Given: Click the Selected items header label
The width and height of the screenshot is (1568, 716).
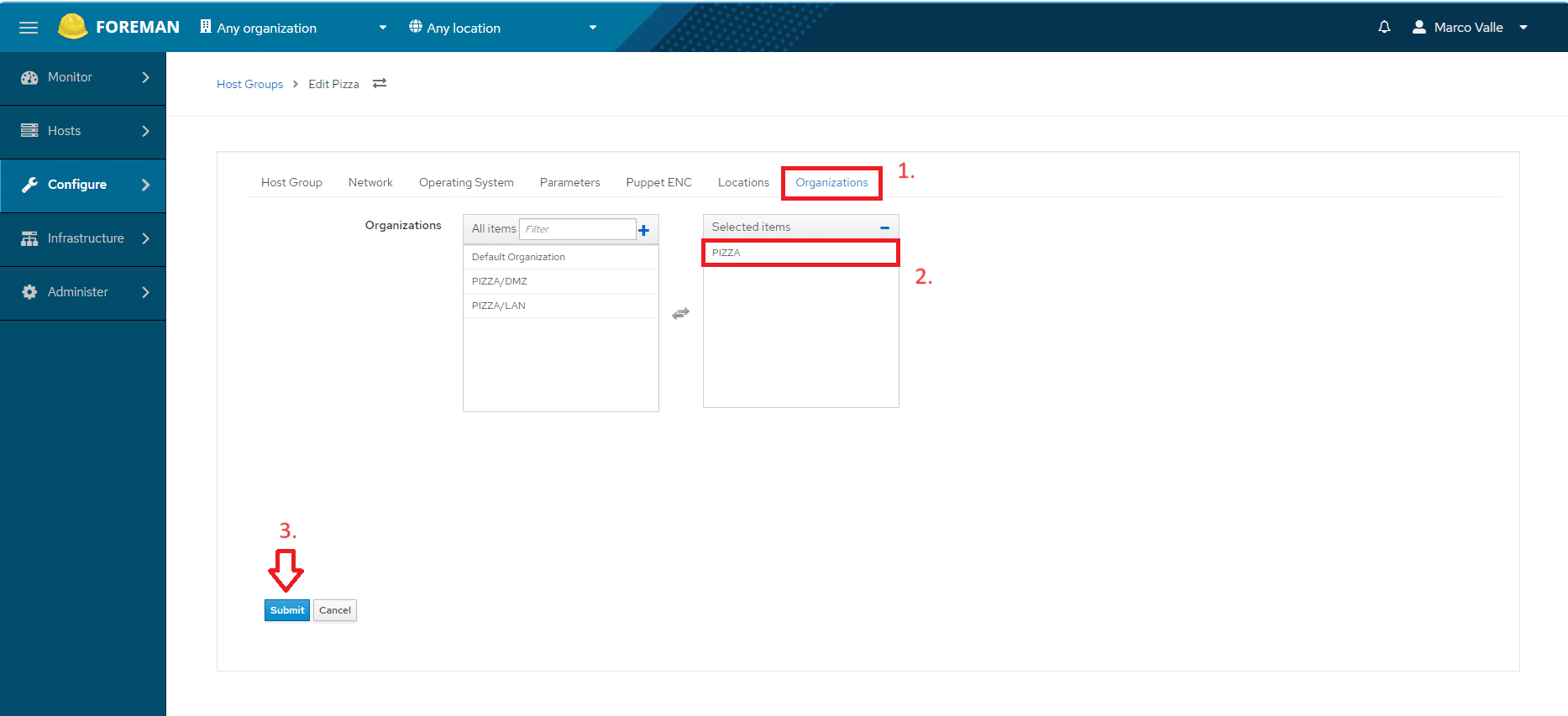Looking at the screenshot, I should pyautogui.click(x=751, y=227).
